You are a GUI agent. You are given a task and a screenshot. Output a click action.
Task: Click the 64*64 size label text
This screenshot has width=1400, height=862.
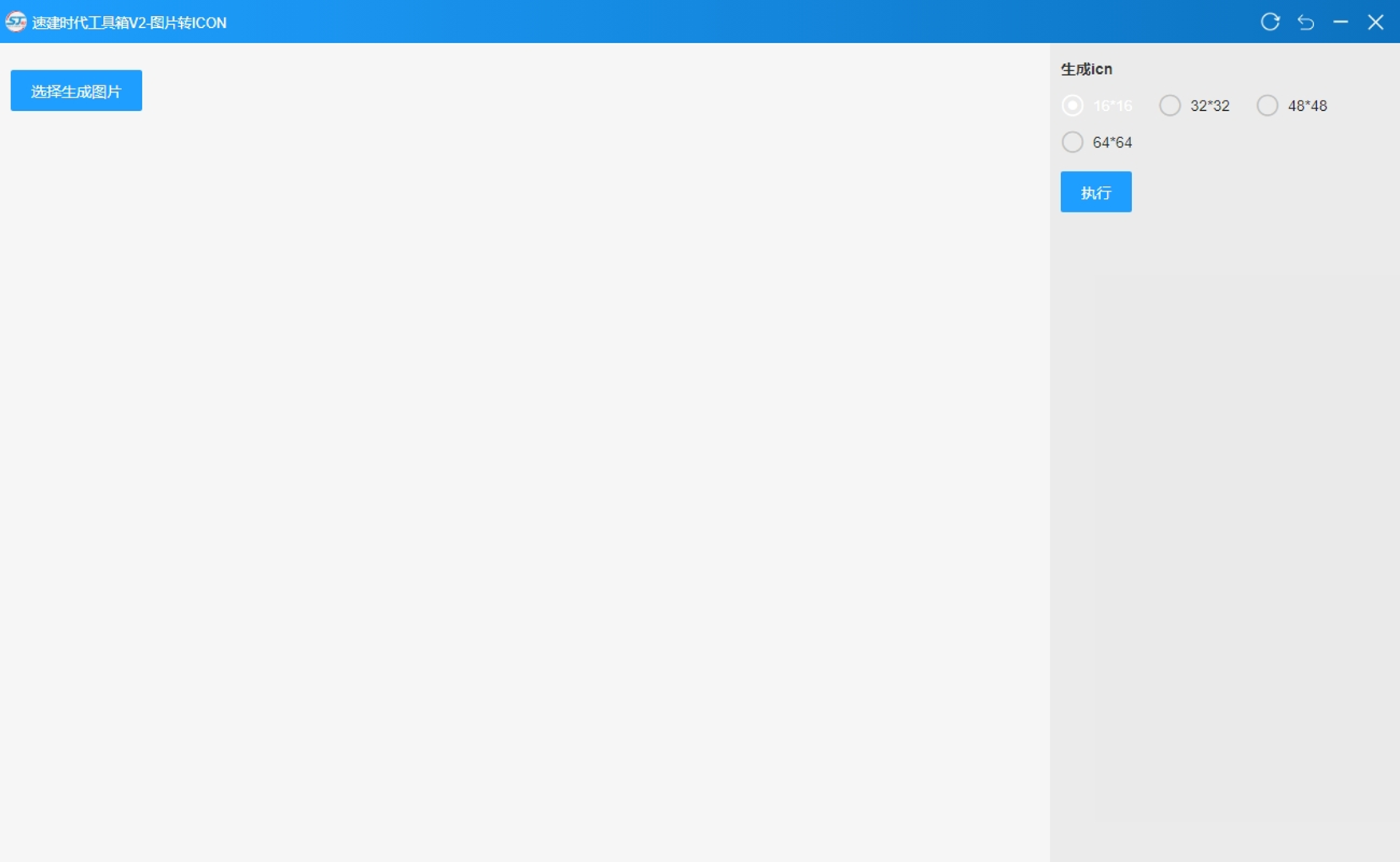click(x=1112, y=143)
